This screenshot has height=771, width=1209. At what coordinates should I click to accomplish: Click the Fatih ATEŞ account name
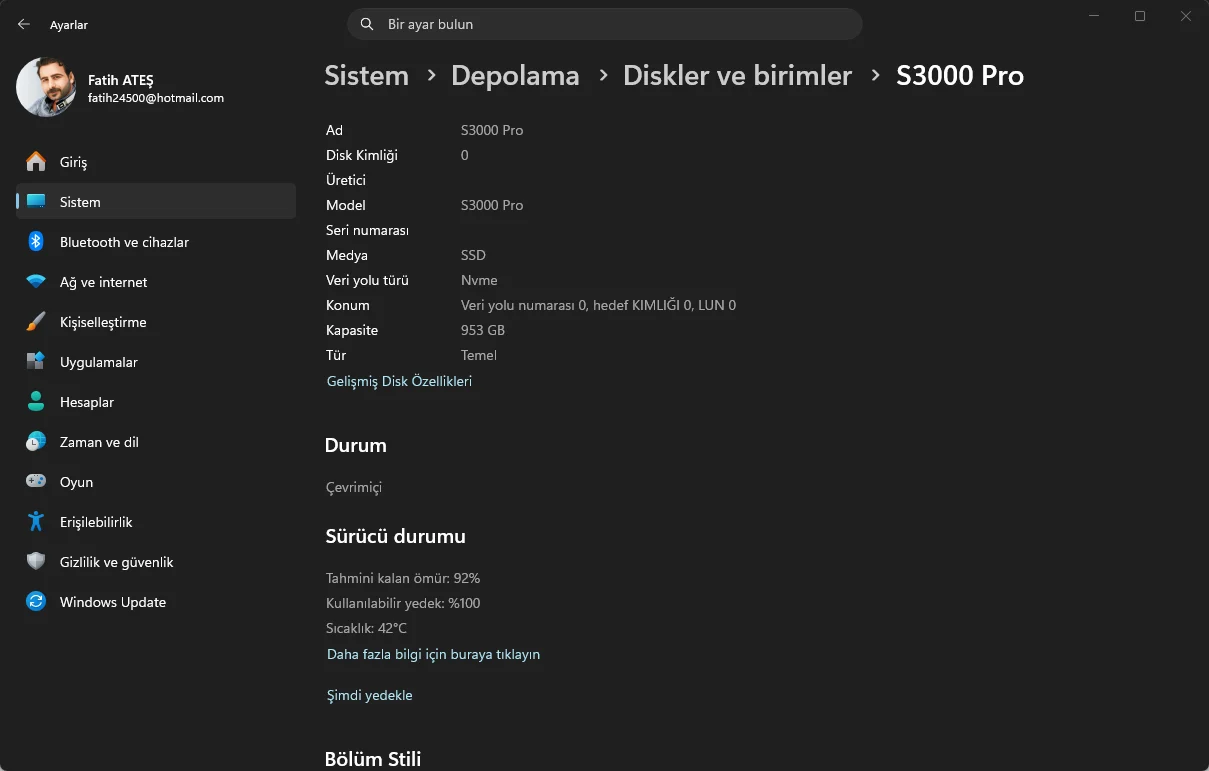point(121,80)
